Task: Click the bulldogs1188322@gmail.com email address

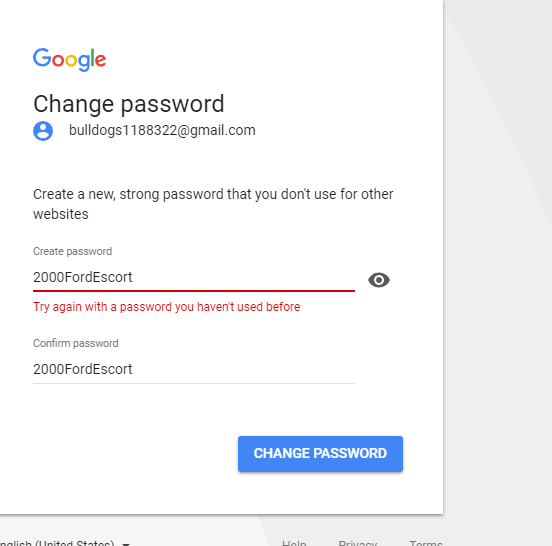Action: click(x=162, y=131)
